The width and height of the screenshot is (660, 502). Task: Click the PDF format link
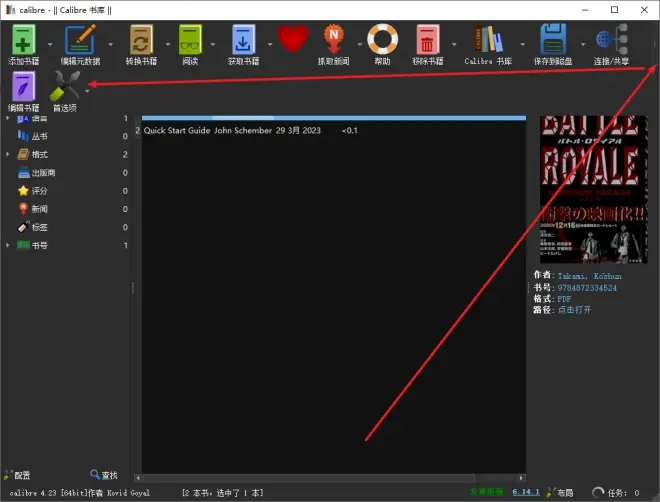pos(564,299)
